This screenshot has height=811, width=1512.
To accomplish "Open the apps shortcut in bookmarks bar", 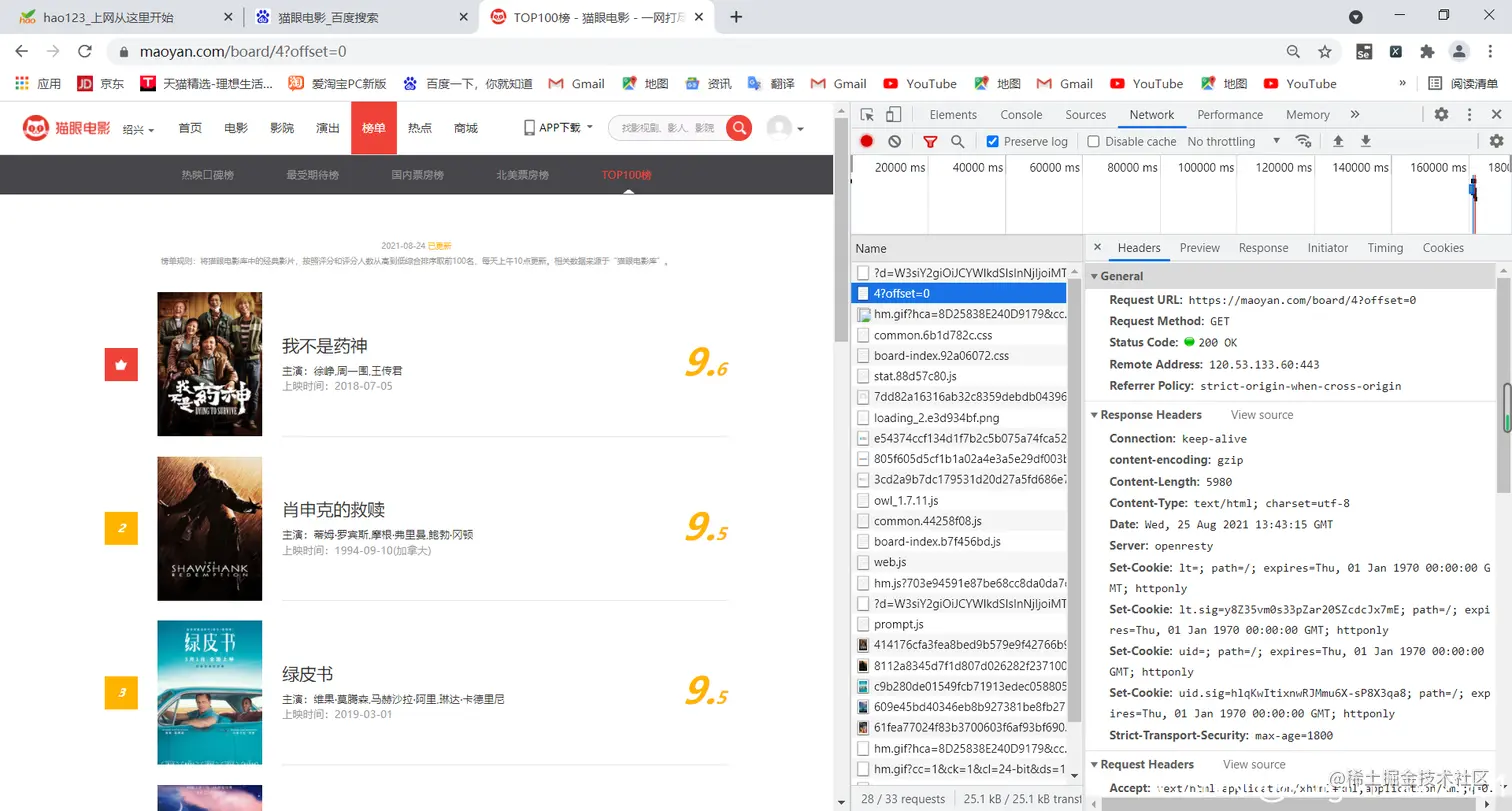I will coord(38,84).
